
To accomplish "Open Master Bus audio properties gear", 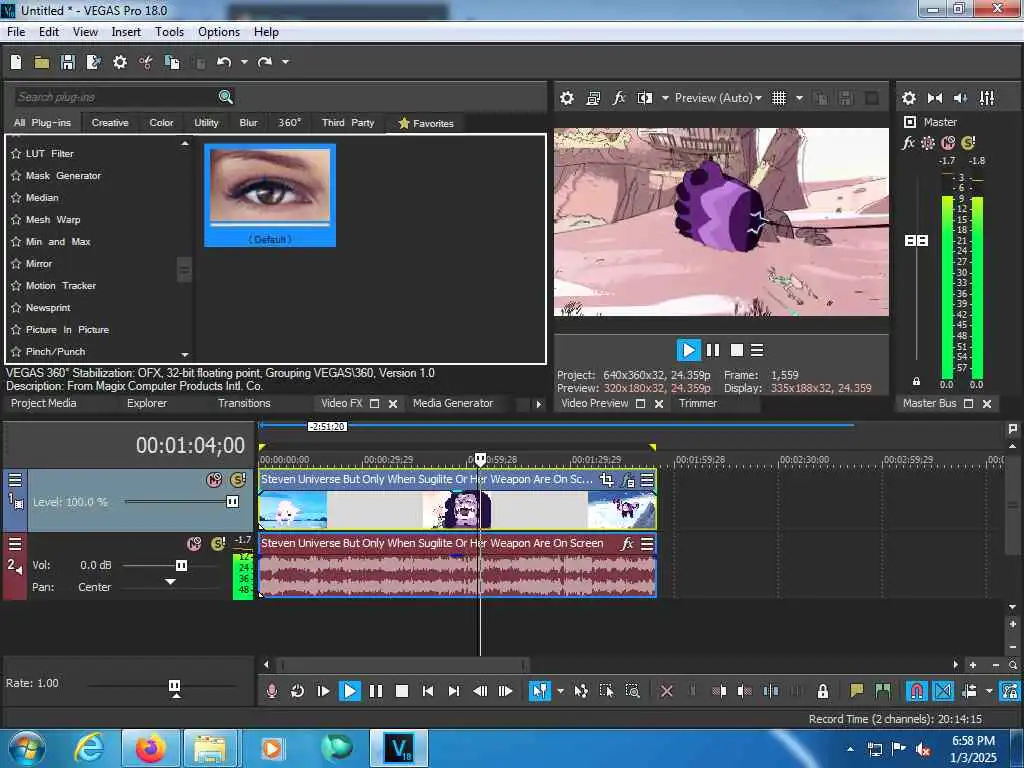I will click(x=908, y=98).
